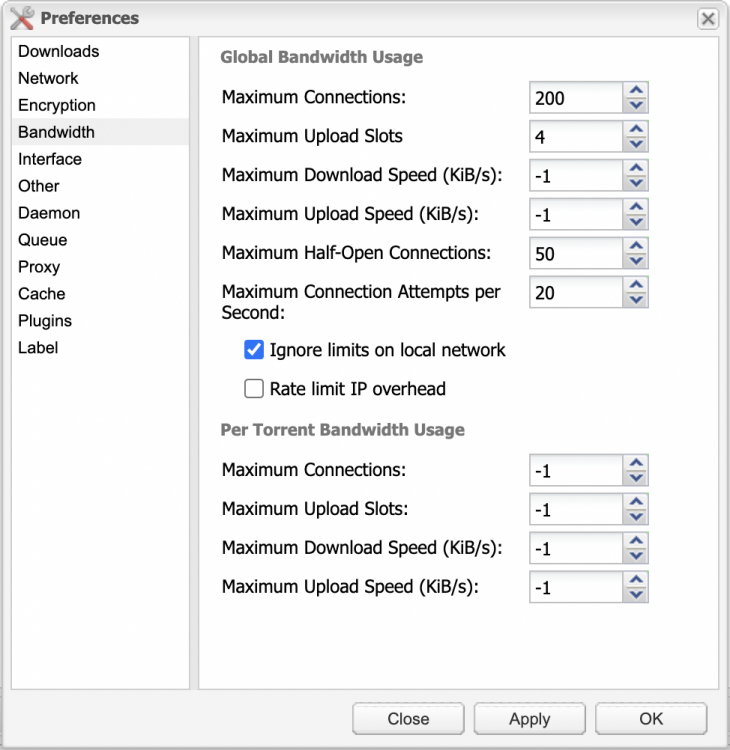Screen dimensions: 730x750
Task: Click the global Maximum Upload Speed input field
Action: click(576, 214)
